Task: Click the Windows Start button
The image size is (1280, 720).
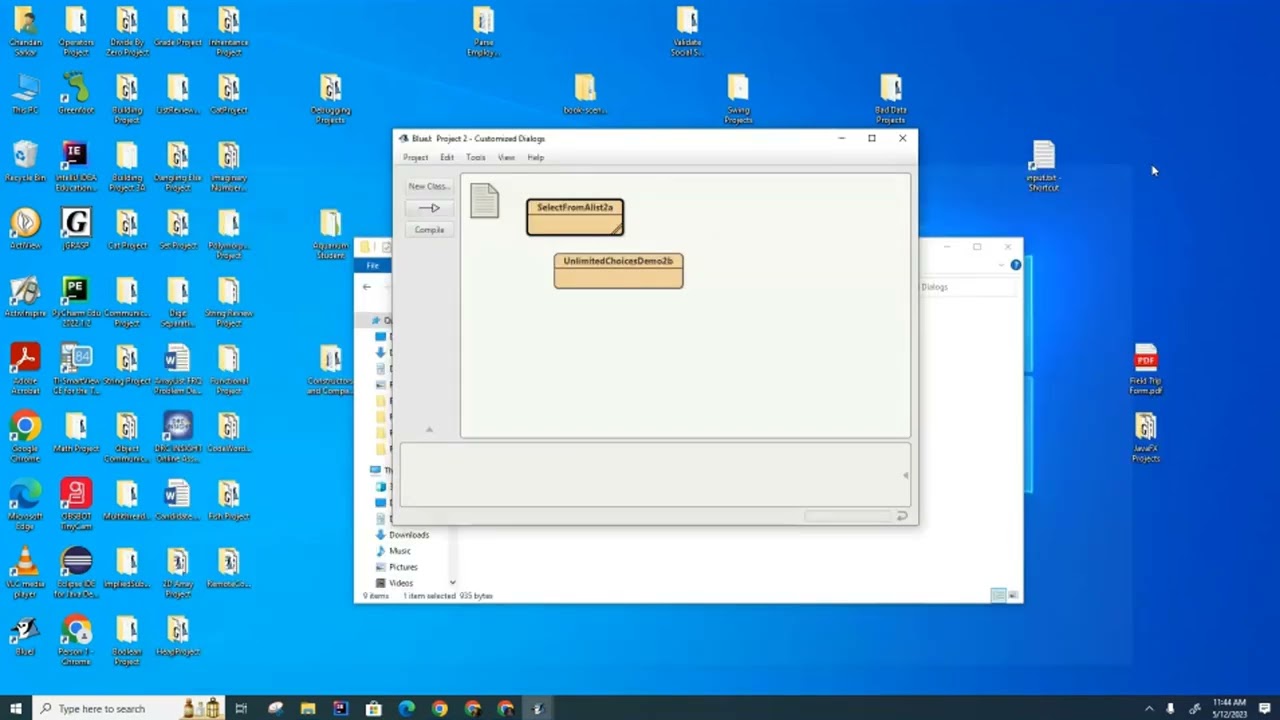Action: (15, 709)
